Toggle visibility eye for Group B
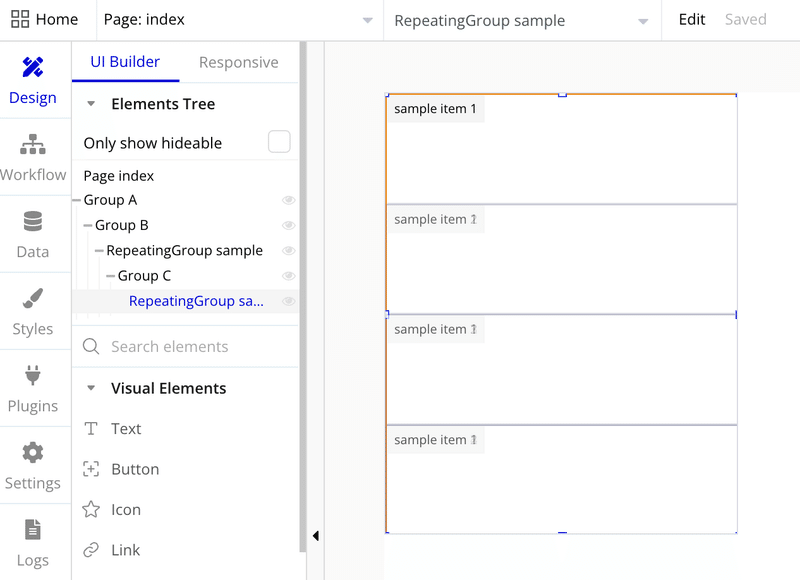Image resolution: width=800 pixels, height=580 pixels. pos(289,225)
